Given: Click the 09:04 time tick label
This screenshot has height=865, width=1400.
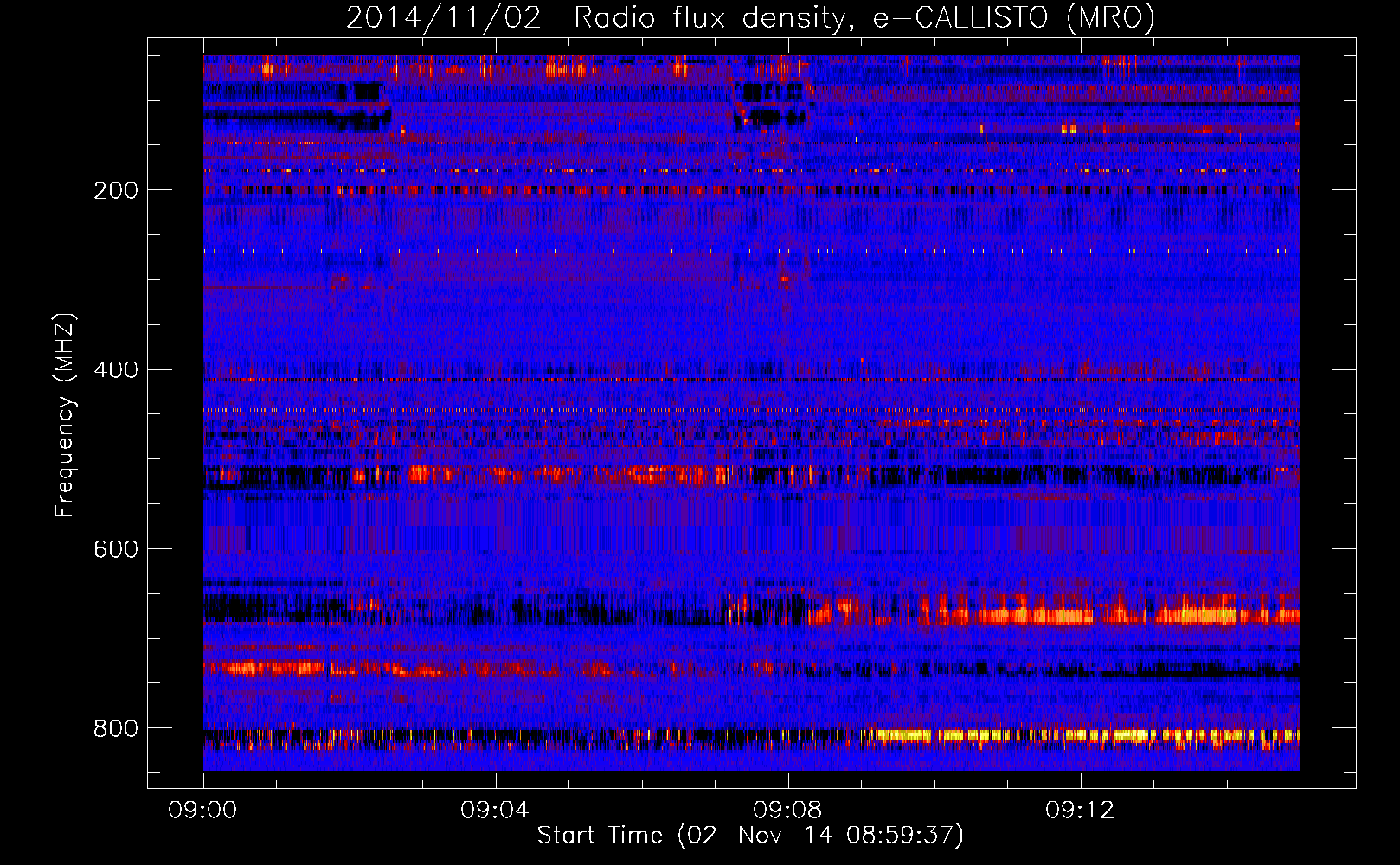Looking at the screenshot, I should 495,811.
